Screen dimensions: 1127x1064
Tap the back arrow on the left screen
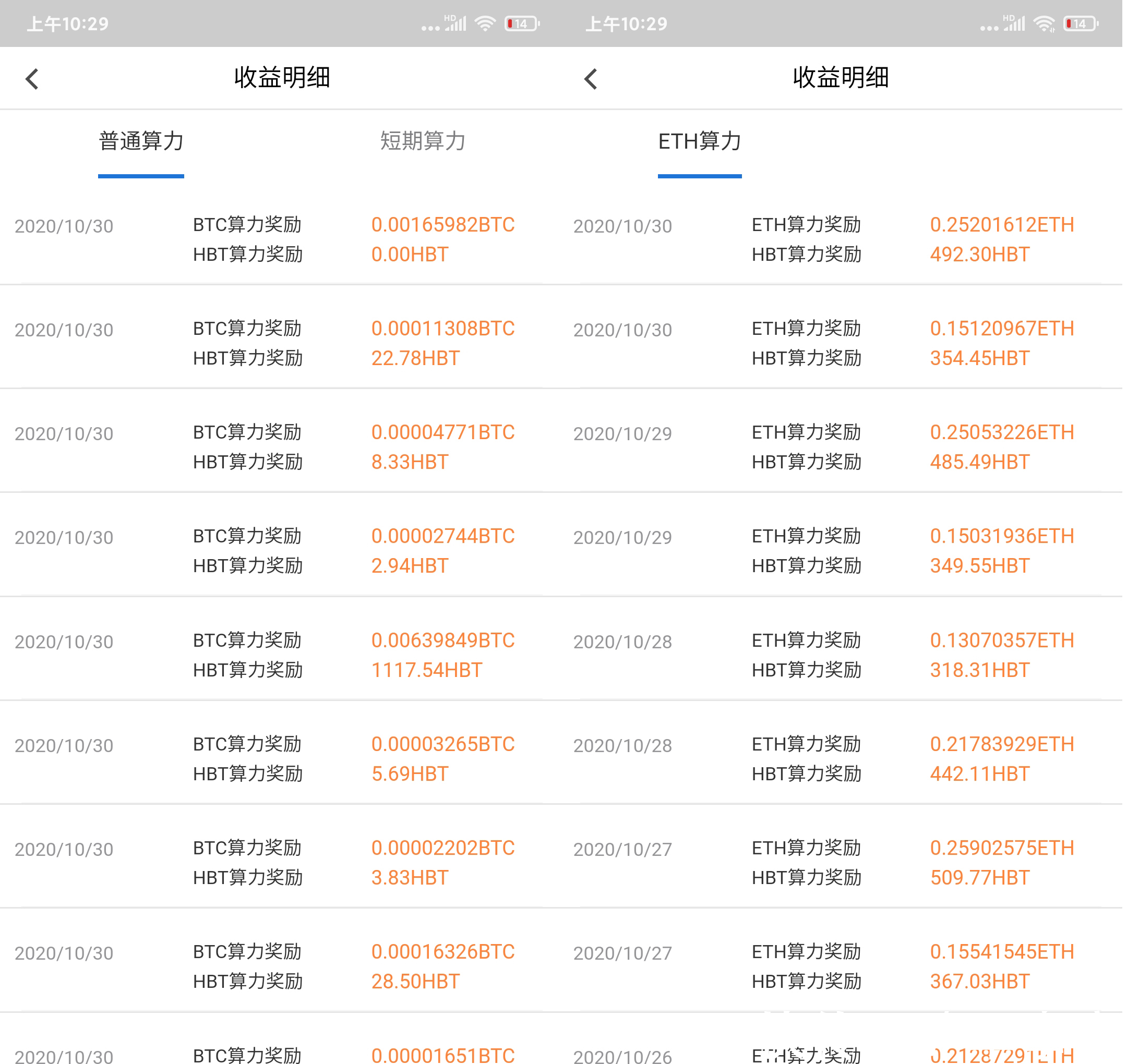point(32,79)
